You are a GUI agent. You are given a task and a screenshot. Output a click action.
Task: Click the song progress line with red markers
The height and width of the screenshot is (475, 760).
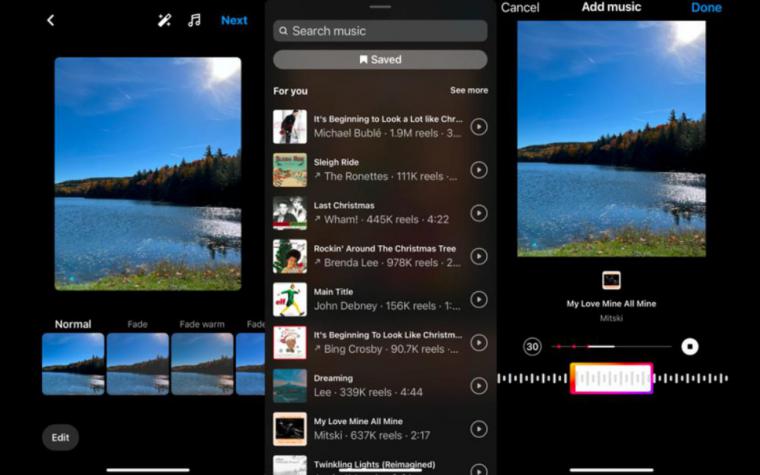[x=612, y=347]
